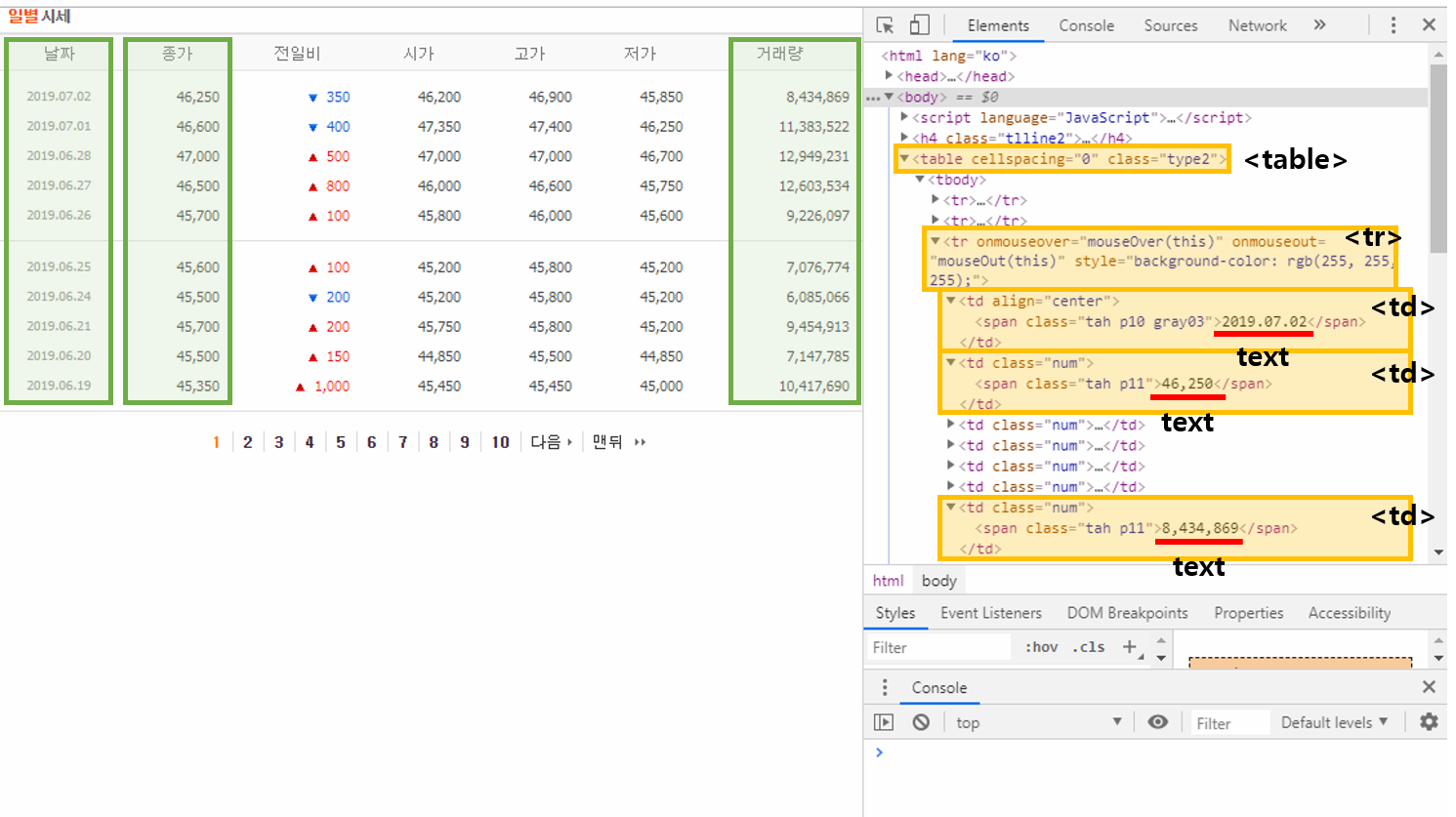The width and height of the screenshot is (1456, 817).
Task: Click the 종가 column header
Action: 178,54
